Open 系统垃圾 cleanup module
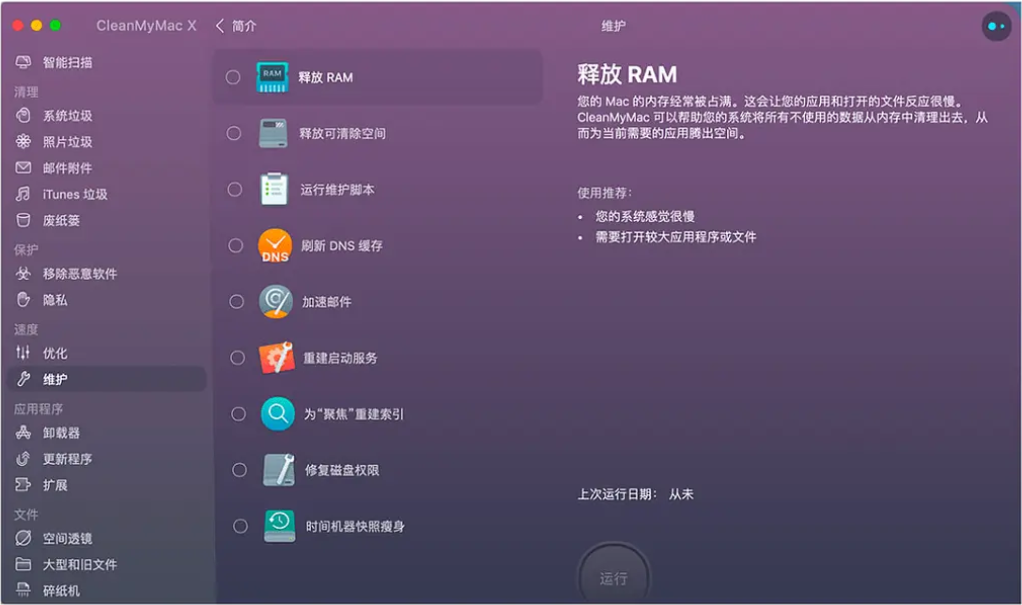The width and height of the screenshot is (1022, 605). tap(55, 116)
